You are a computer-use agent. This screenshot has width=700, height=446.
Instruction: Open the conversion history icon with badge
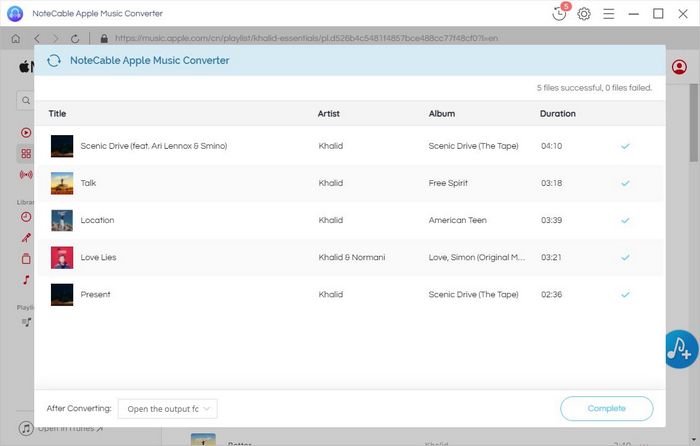560,13
